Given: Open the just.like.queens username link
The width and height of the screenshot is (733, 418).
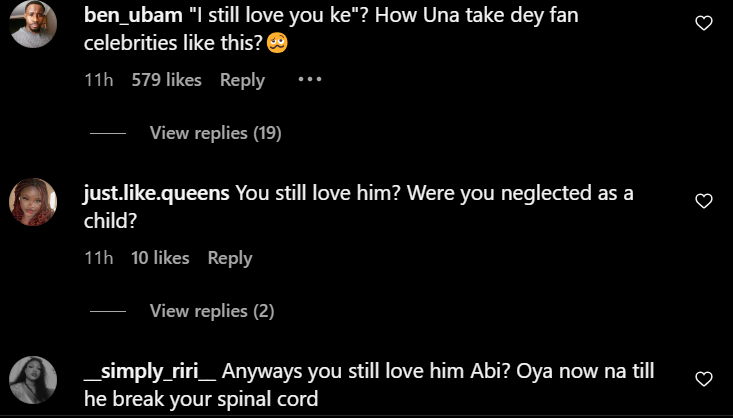Looking at the screenshot, I should point(157,194).
